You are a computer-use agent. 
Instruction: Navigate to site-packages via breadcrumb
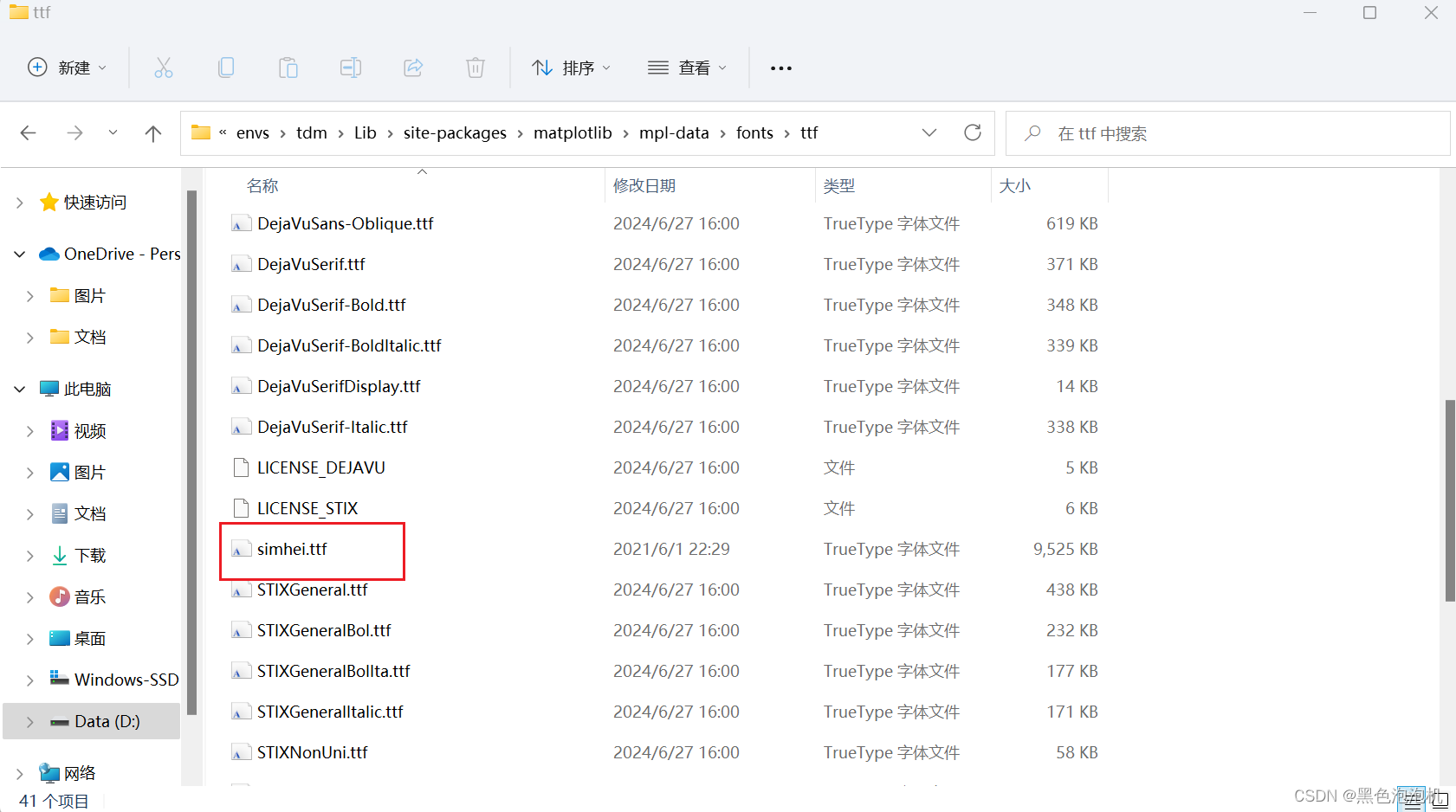point(455,132)
